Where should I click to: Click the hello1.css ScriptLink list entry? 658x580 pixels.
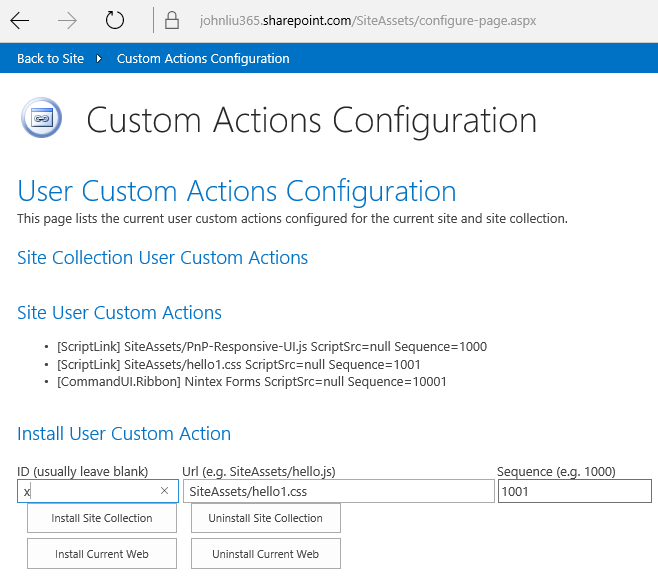239,364
